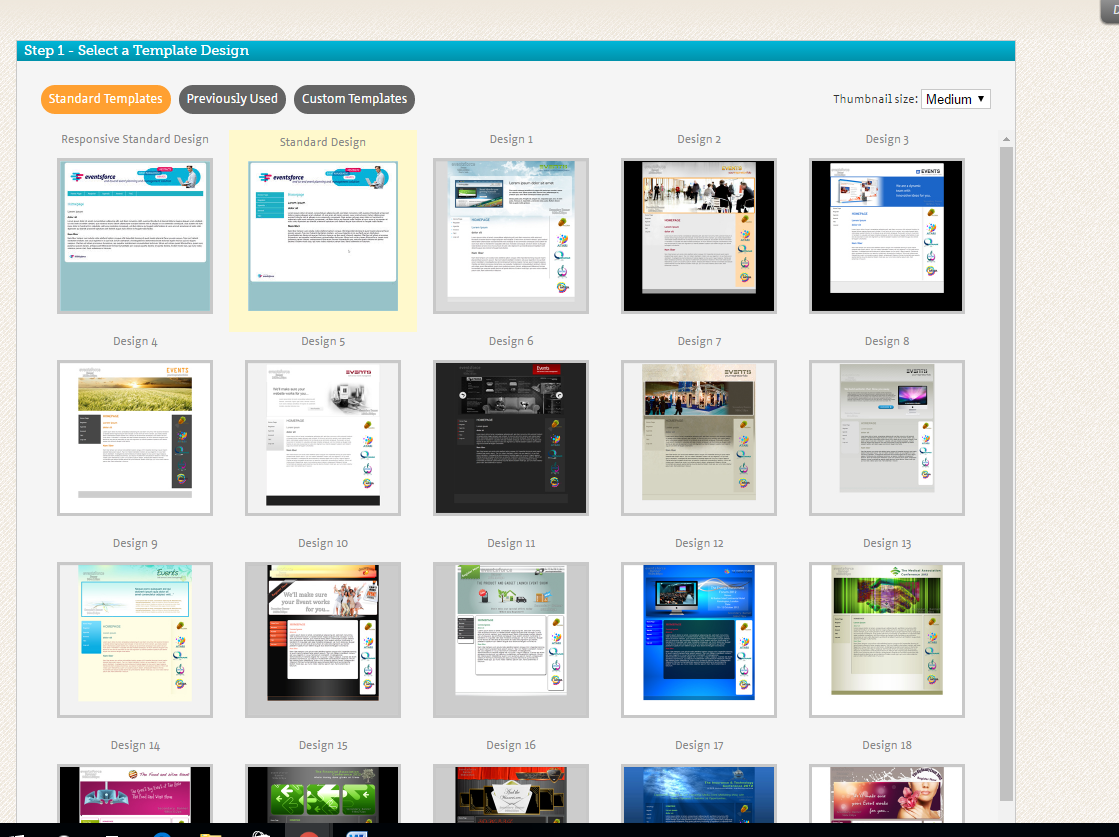Switch to the Standard Templates tab
The image size is (1119, 837).
(106, 99)
